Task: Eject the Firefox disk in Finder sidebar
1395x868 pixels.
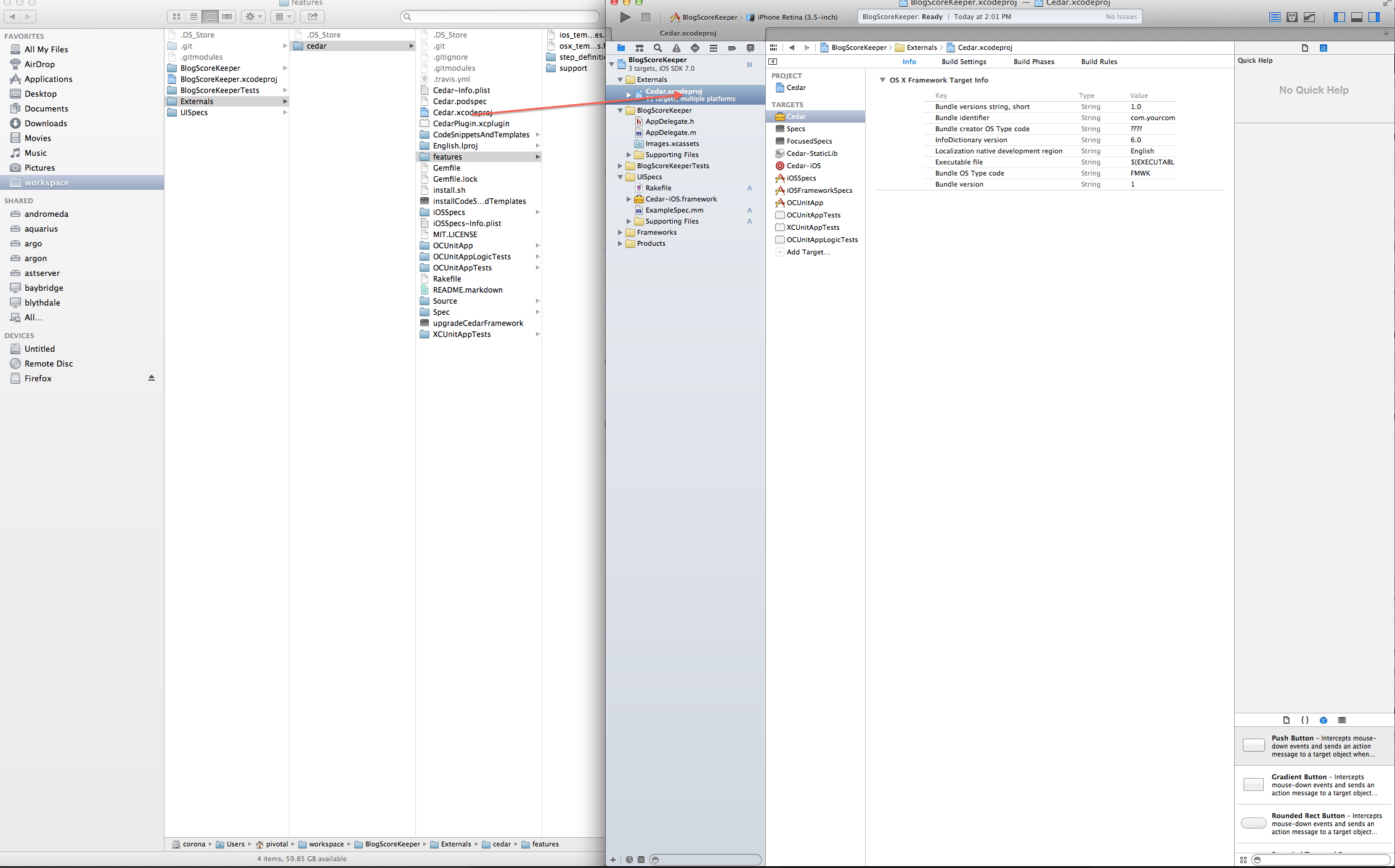Action: coord(152,378)
